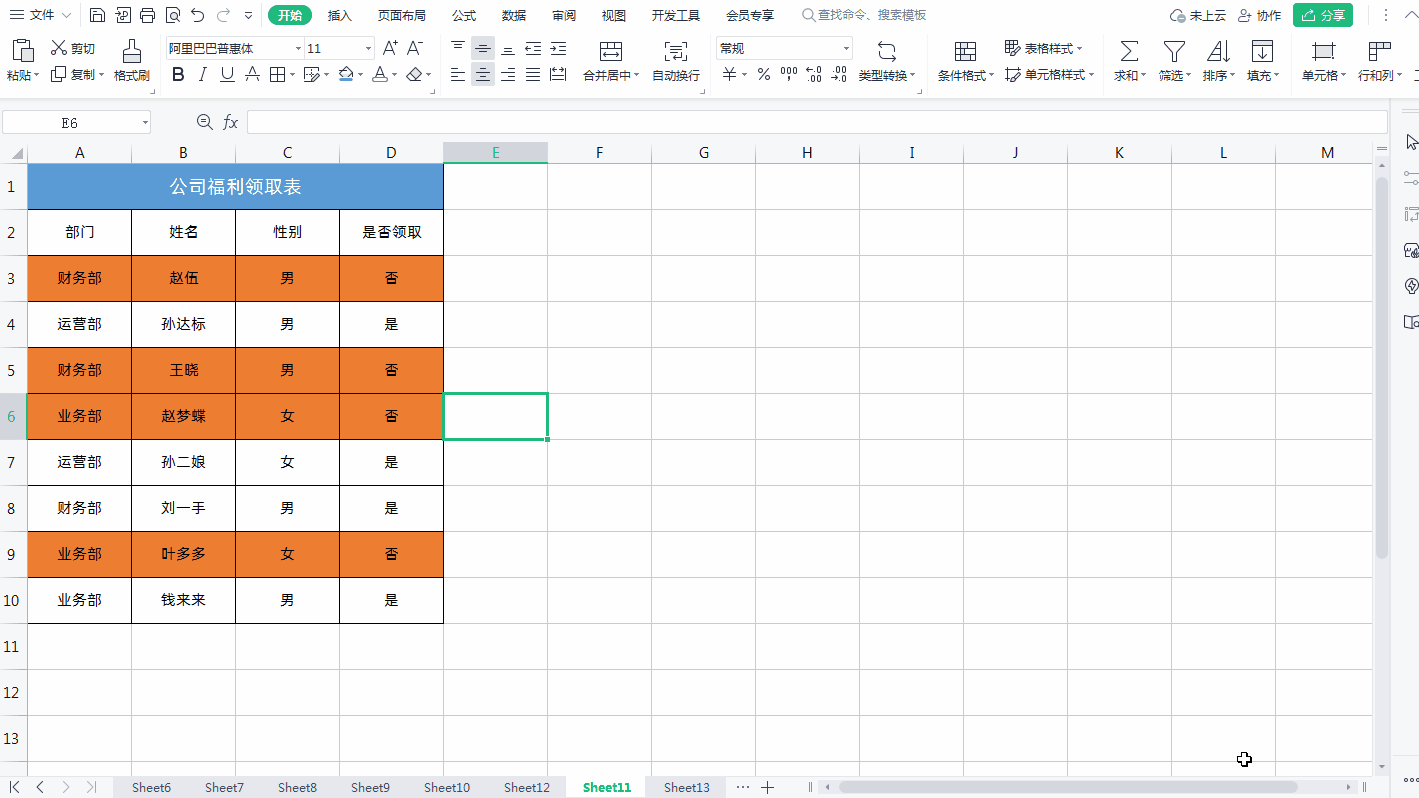The image size is (1419, 798).
Task: Click the Cells (单元格) icon
Action: coord(1323,51)
